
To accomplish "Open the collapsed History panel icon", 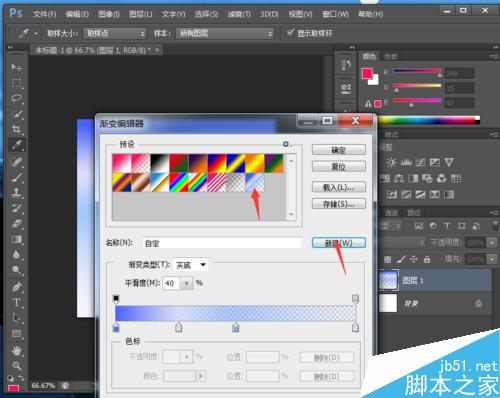I will [346, 65].
